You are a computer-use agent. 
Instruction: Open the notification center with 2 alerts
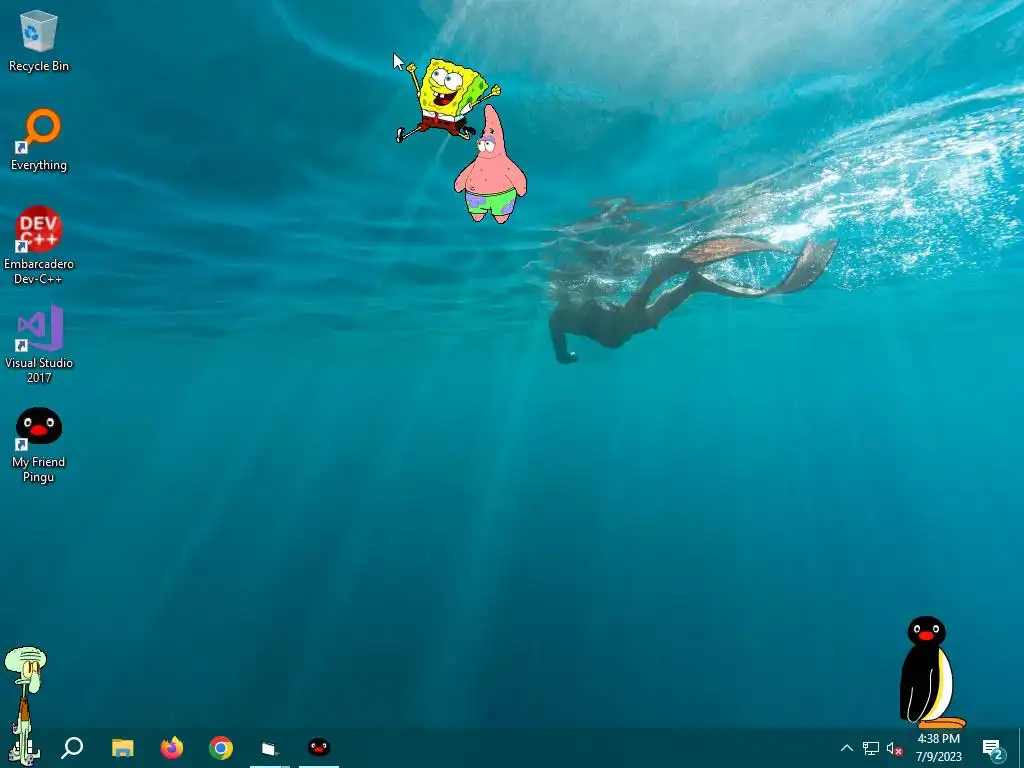pyautogui.click(x=993, y=748)
